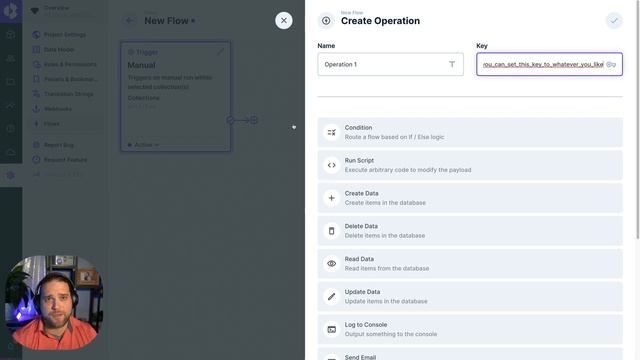Choose the Run Script operation
The width and height of the screenshot is (640, 360).
click(470, 165)
